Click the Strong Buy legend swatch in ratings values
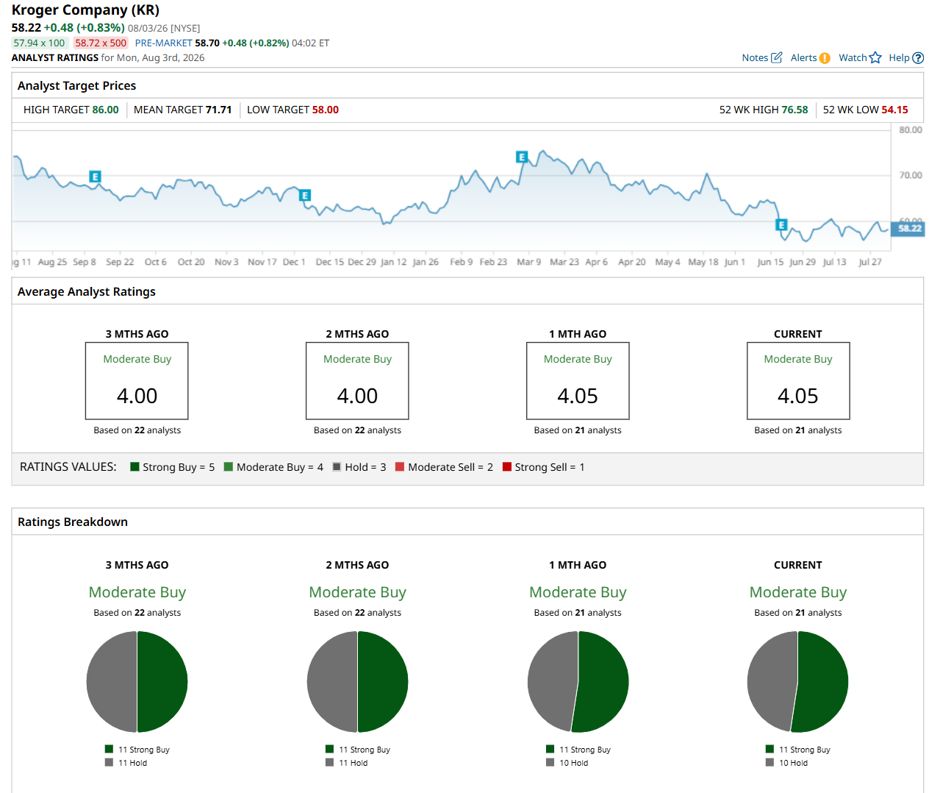The image size is (940, 793). pyautogui.click(x=135, y=467)
